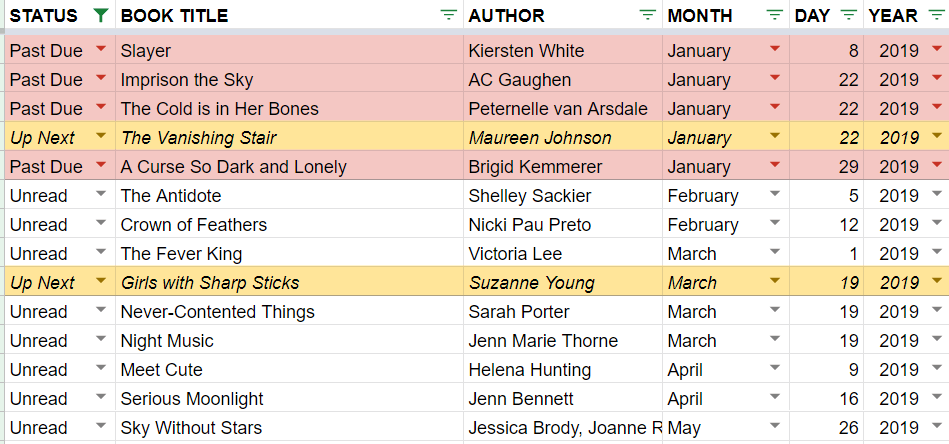Open the BOOK TITLE column filter
This screenshot has width=949, height=444.
pyautogui.click(x=448, y=16)
